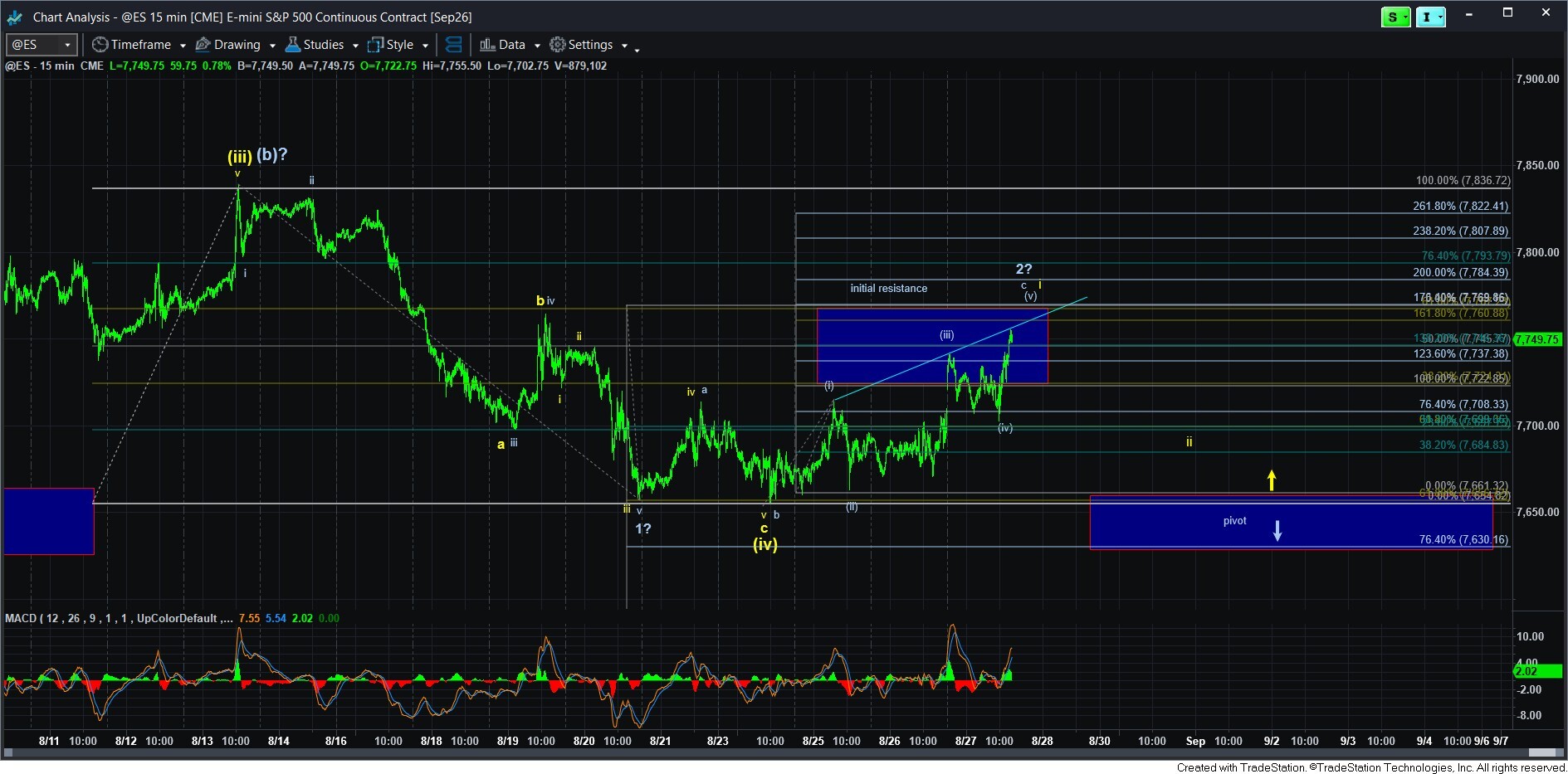Click the '(b)?' wave label
Screen dimensions: 1568x774
[x=272, y=154]
